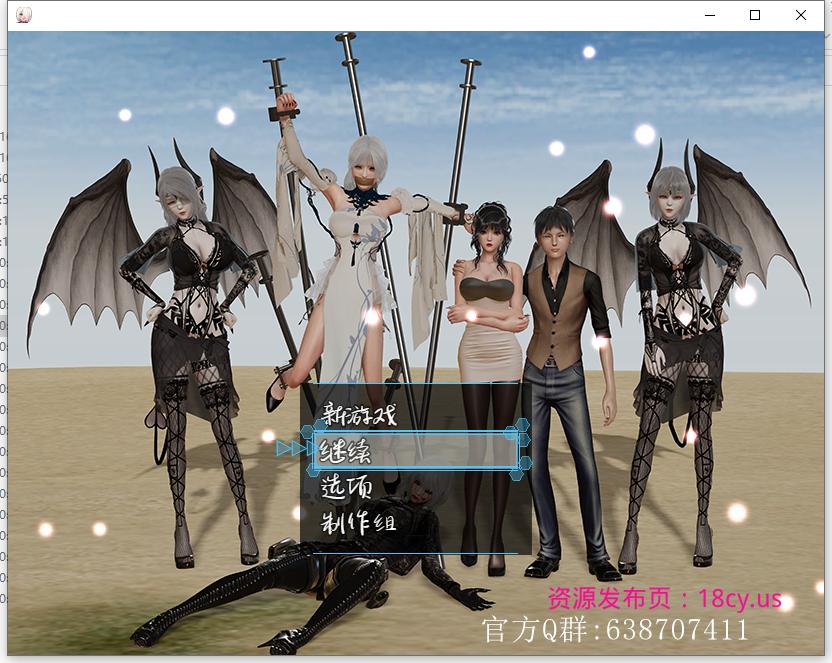The width and height of the screenshot is (832, 663).
Task: Maximize the game window
Action: point(755,15)
